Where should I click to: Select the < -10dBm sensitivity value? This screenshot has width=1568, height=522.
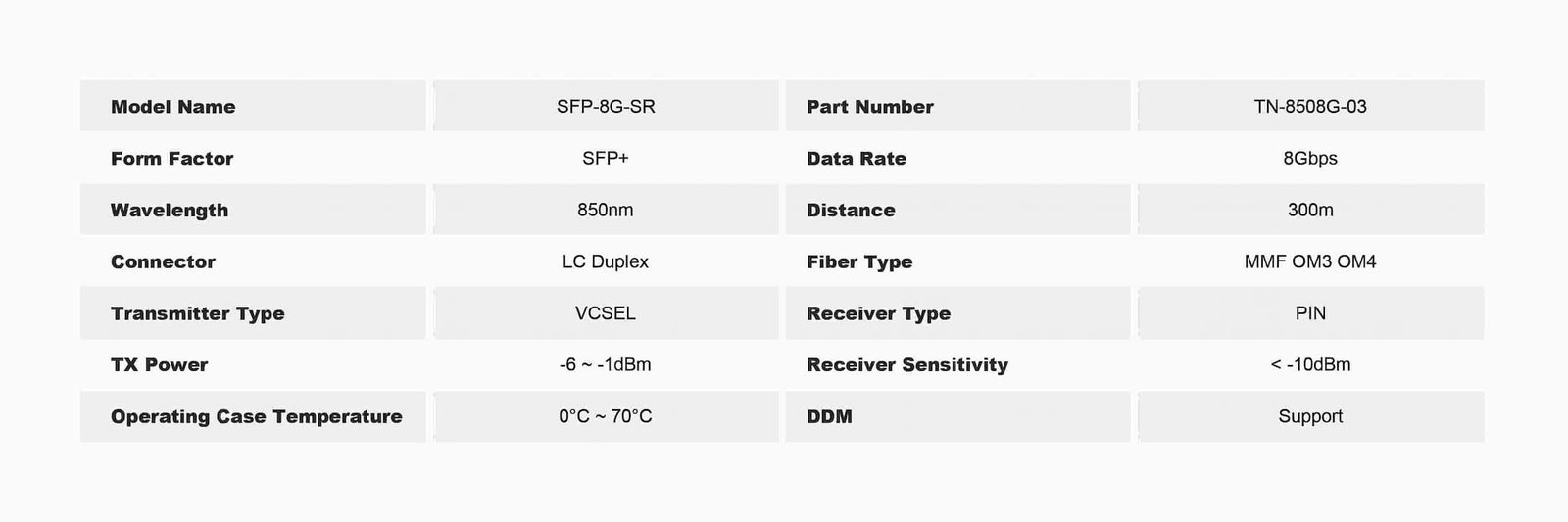[x=1309, y=365]
